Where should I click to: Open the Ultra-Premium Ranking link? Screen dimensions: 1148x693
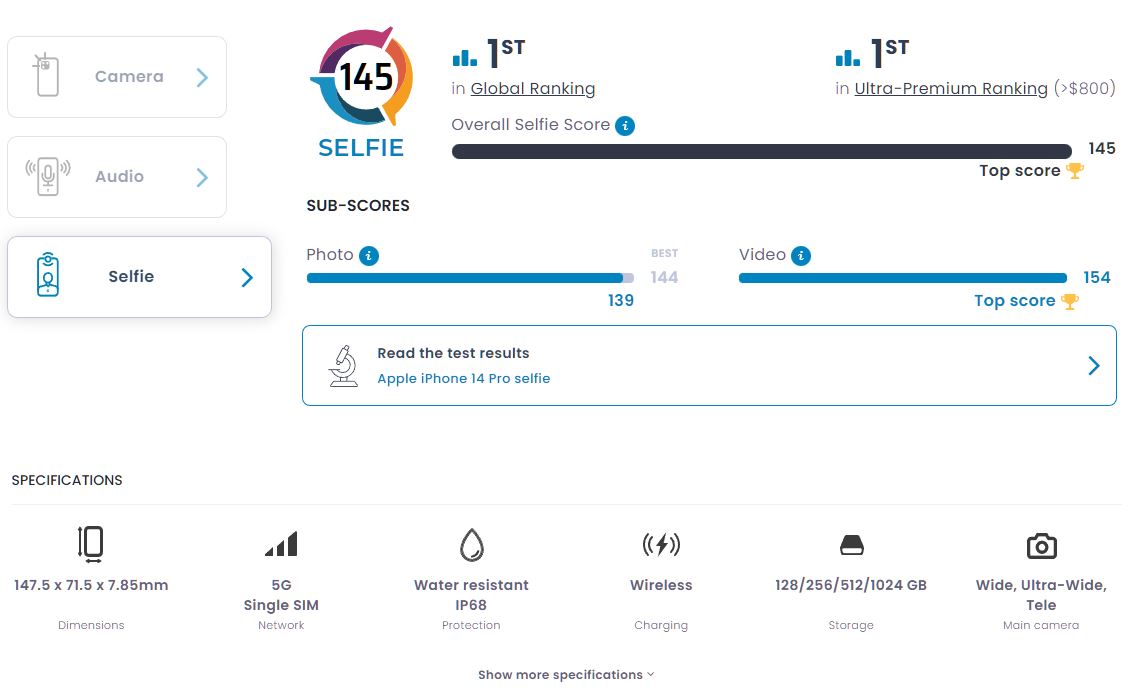tap(951, 89)
